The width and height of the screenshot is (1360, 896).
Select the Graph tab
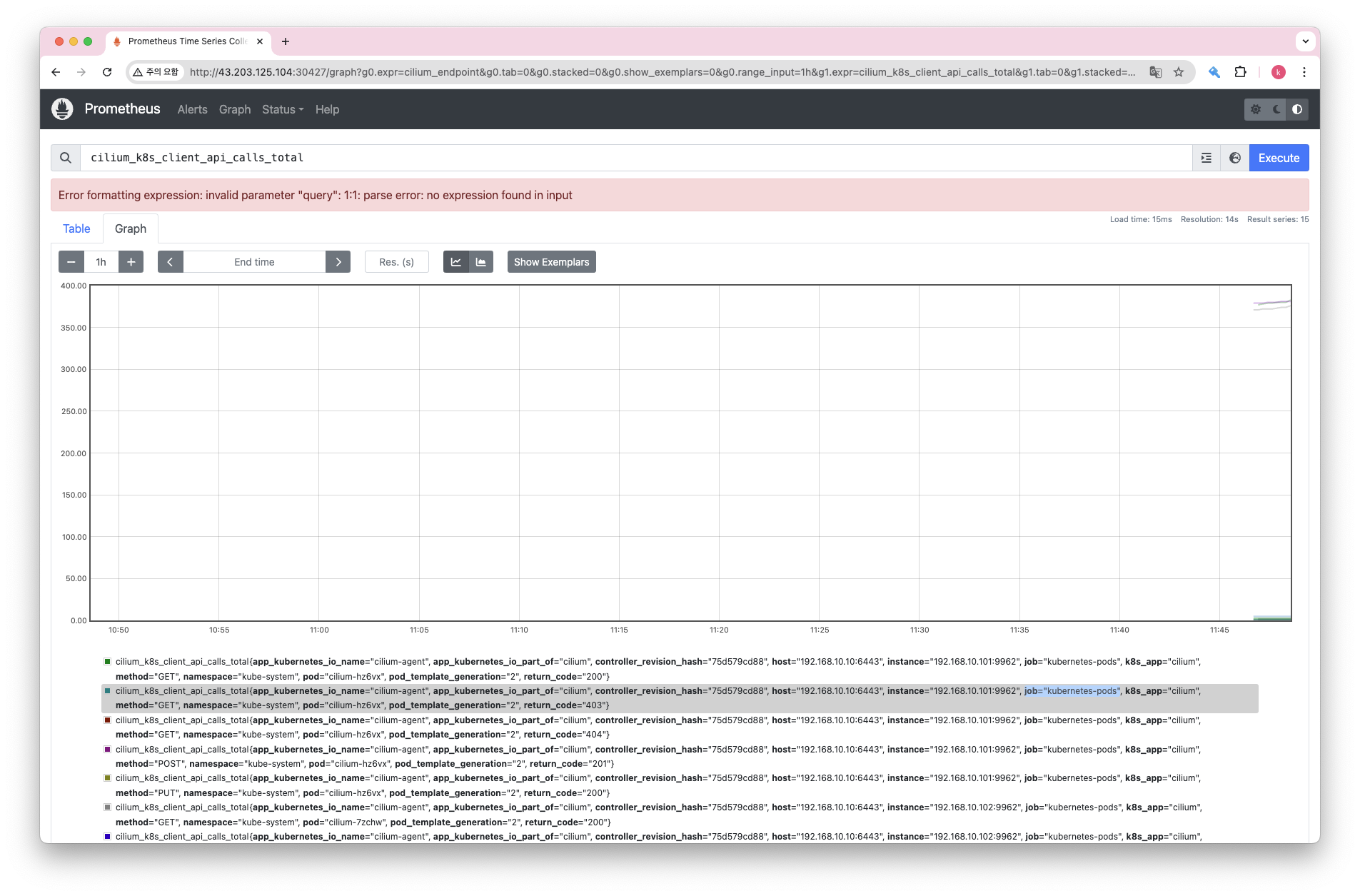[x=131, y=228]
